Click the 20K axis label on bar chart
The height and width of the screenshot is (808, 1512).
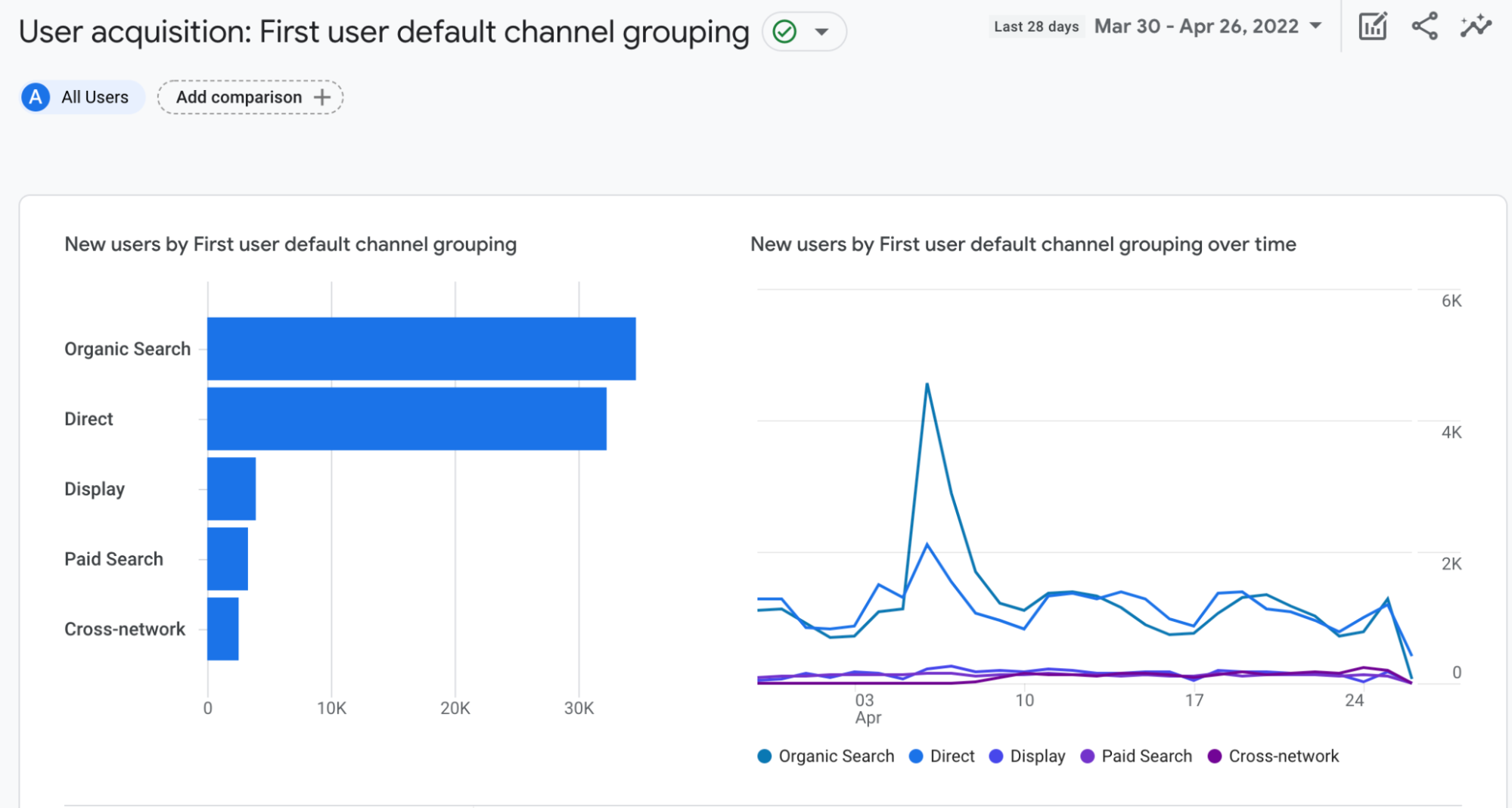(x=455, y=708)
